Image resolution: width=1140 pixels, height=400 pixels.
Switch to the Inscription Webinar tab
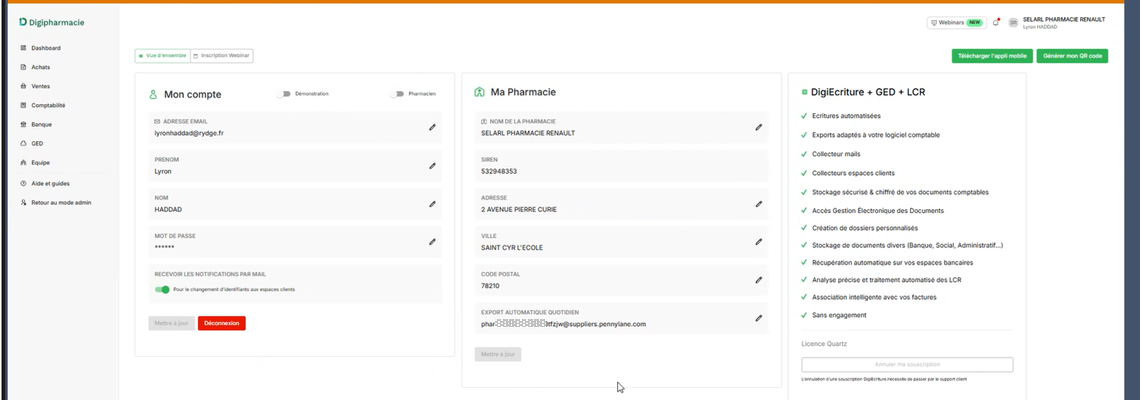pos(222,56)
